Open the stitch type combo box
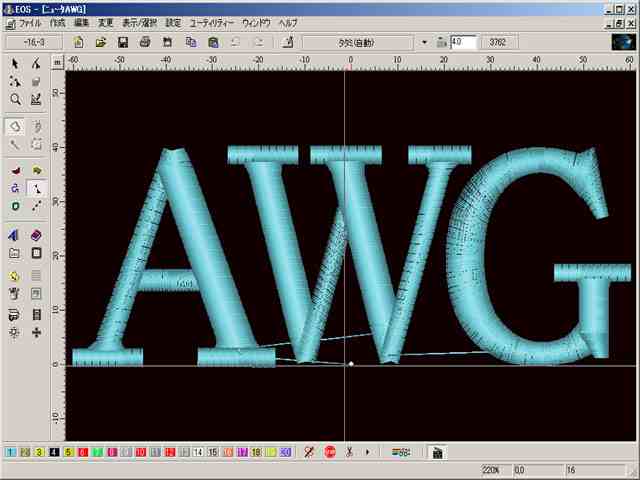This screenshot has width=640, height=480. pyautogui.click(x=358, y=42)
